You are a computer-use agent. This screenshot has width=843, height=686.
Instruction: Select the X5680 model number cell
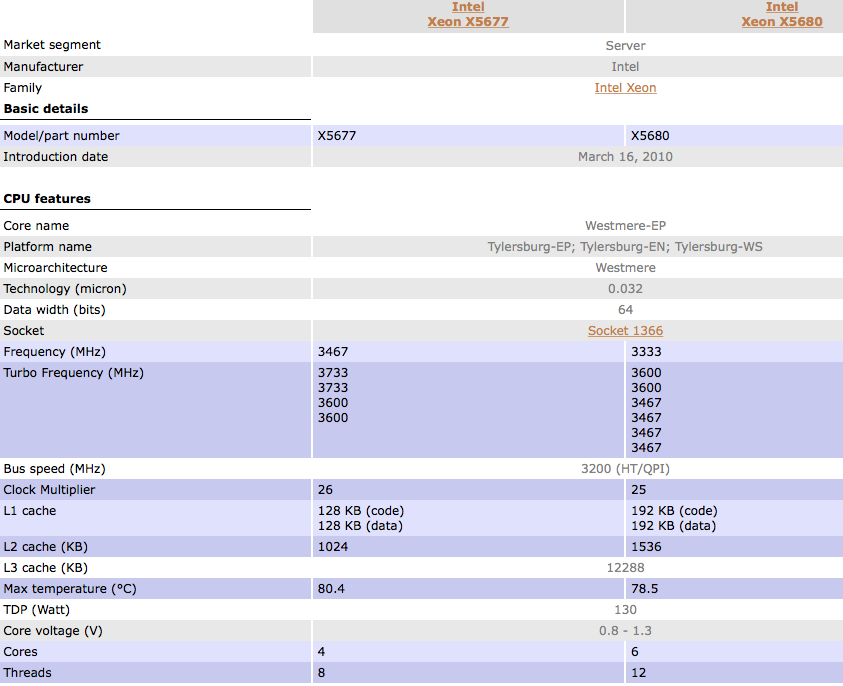(x=650, y=135)
